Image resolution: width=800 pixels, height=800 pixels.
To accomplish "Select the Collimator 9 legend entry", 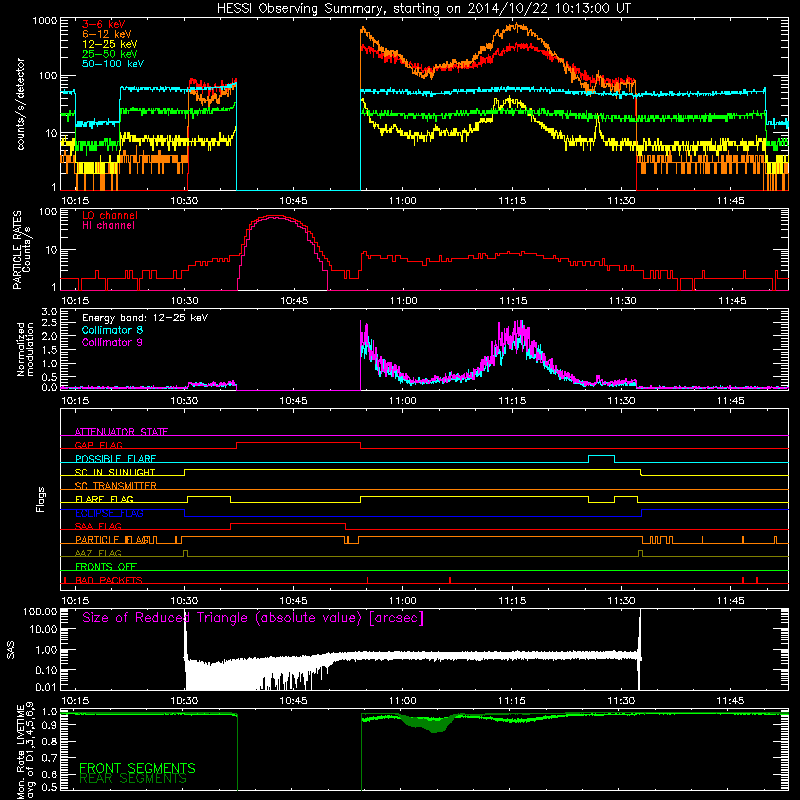I will point(112,342).
